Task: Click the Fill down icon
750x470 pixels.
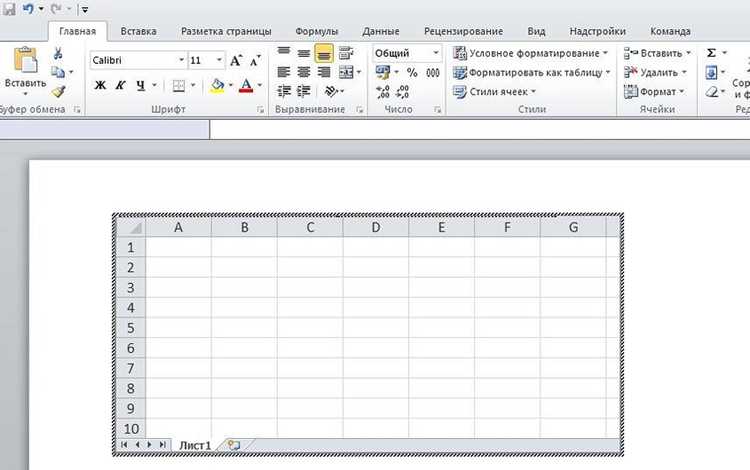Action: tap(711, 72)
